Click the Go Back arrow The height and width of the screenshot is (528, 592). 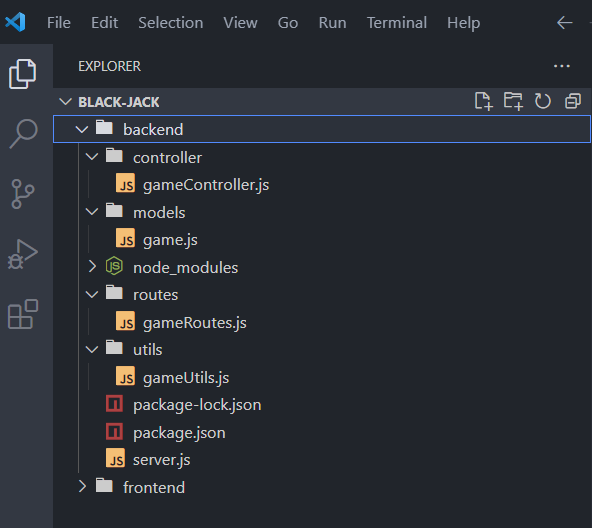point(564,23)
